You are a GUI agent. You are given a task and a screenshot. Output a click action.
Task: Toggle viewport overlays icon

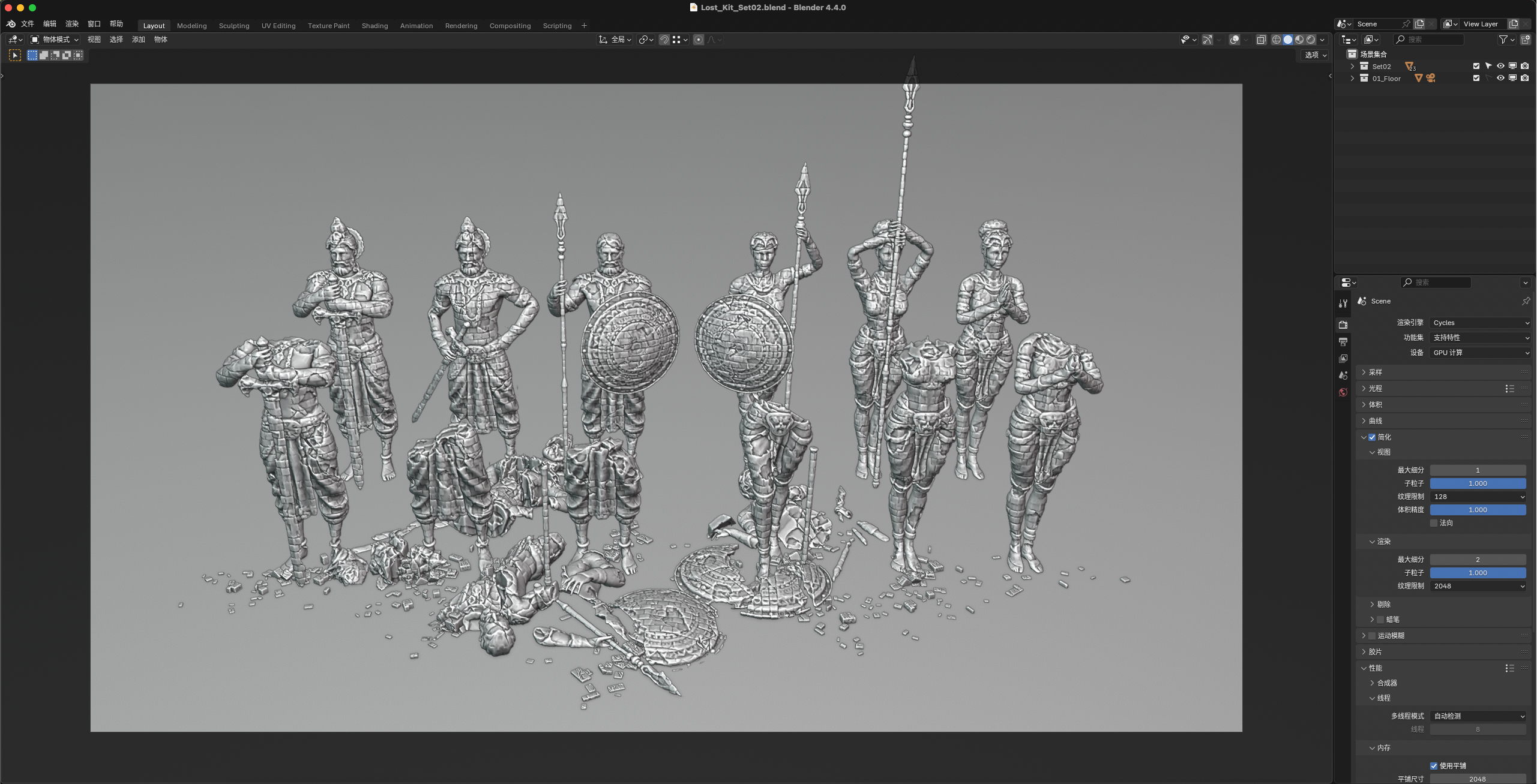click(x=1235, y=40)
